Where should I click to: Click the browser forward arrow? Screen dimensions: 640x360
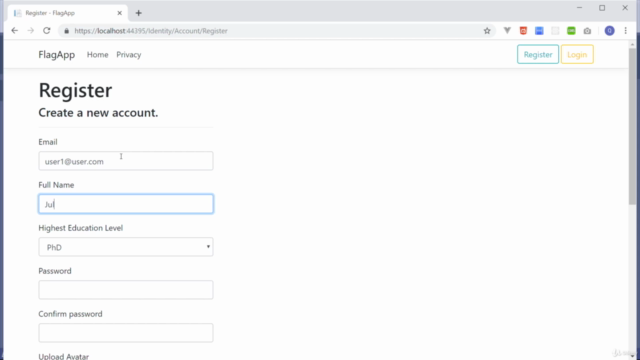(x=31, y=31)
